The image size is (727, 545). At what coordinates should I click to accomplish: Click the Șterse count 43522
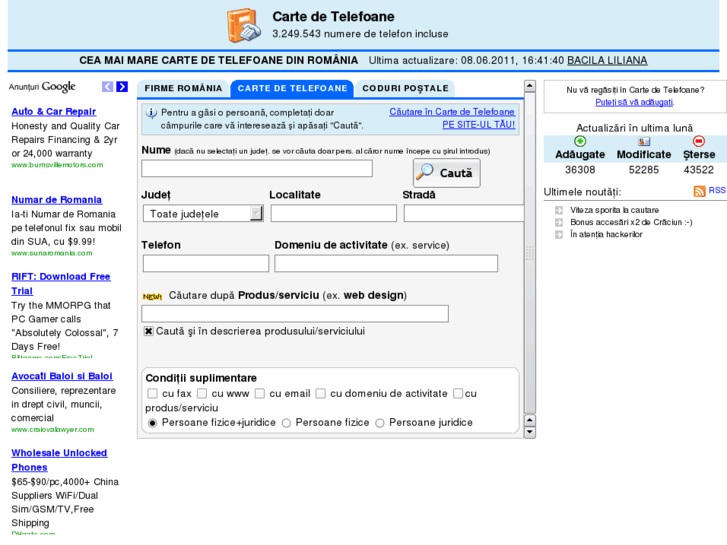tap(699, 170)
